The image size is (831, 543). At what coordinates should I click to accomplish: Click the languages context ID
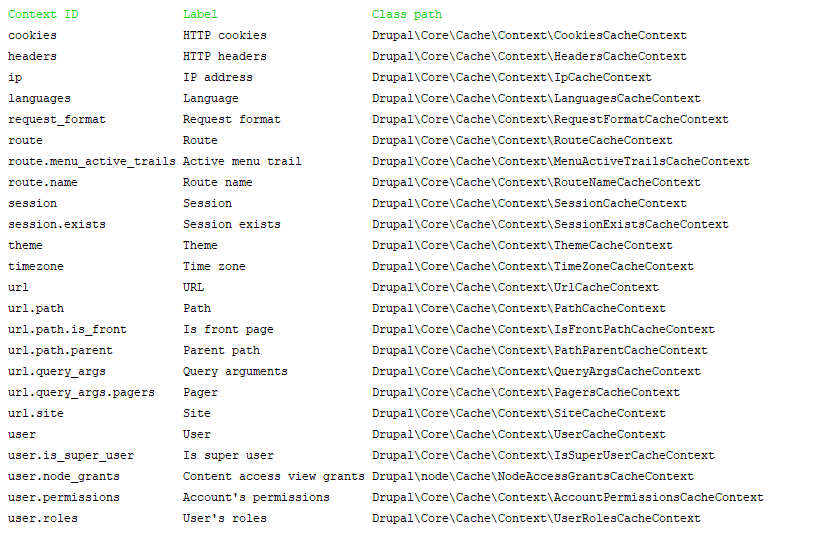point(39,99)
